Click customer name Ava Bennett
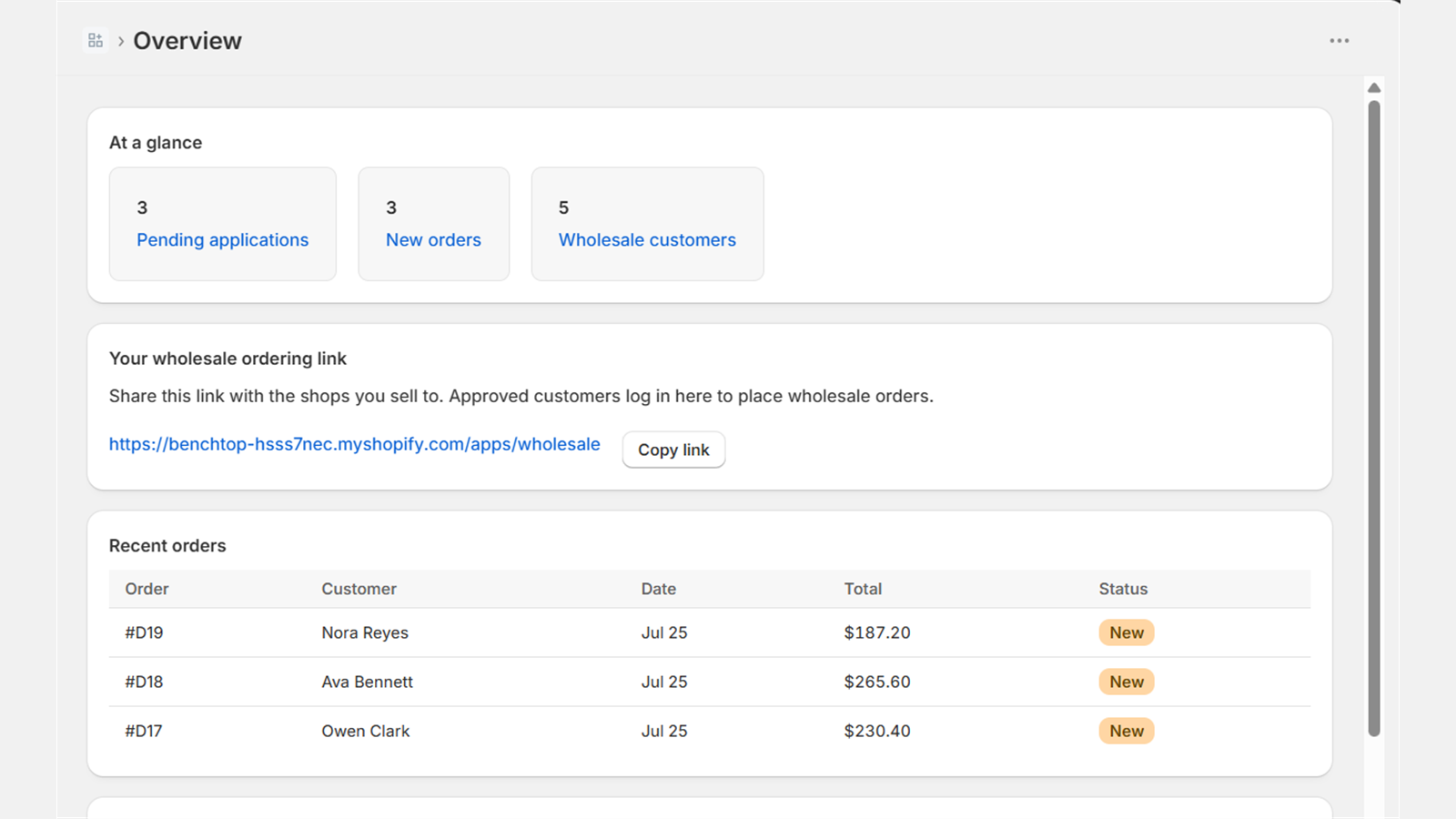The width and height of the screenshot is (1456, 819). click(x=367, y=682)
